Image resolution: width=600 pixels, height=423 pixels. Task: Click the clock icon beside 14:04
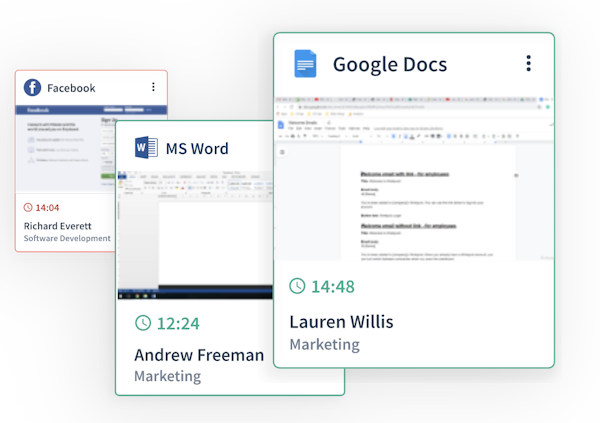(x=28, y=207)
